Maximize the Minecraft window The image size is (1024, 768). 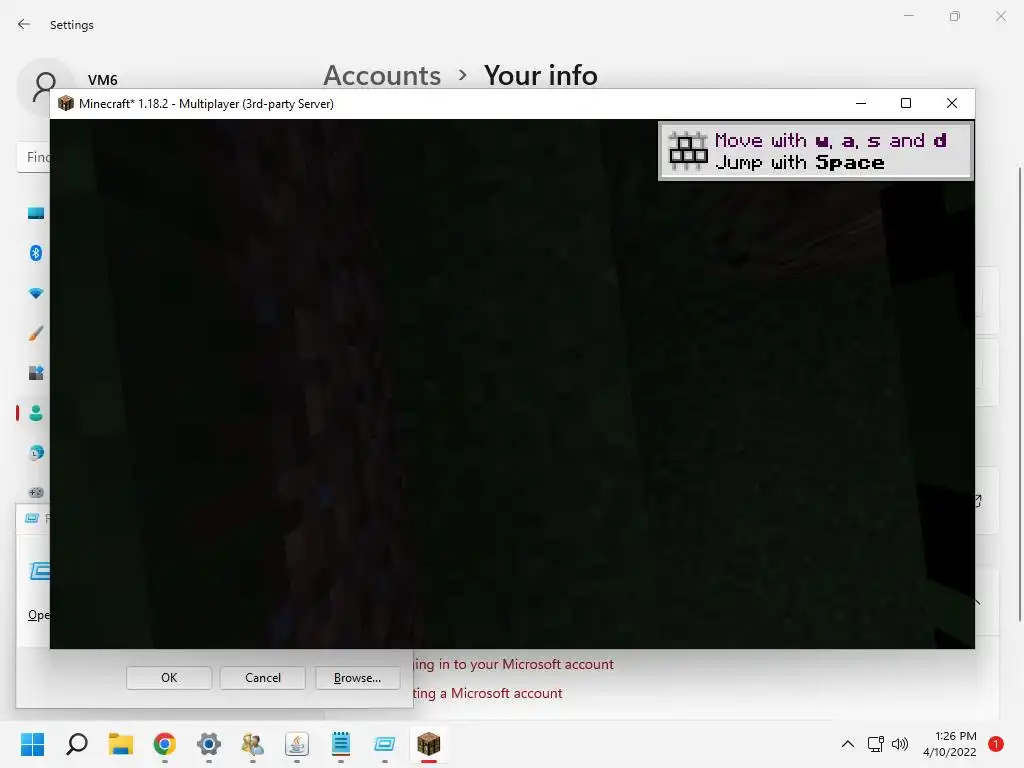[906, 103]
